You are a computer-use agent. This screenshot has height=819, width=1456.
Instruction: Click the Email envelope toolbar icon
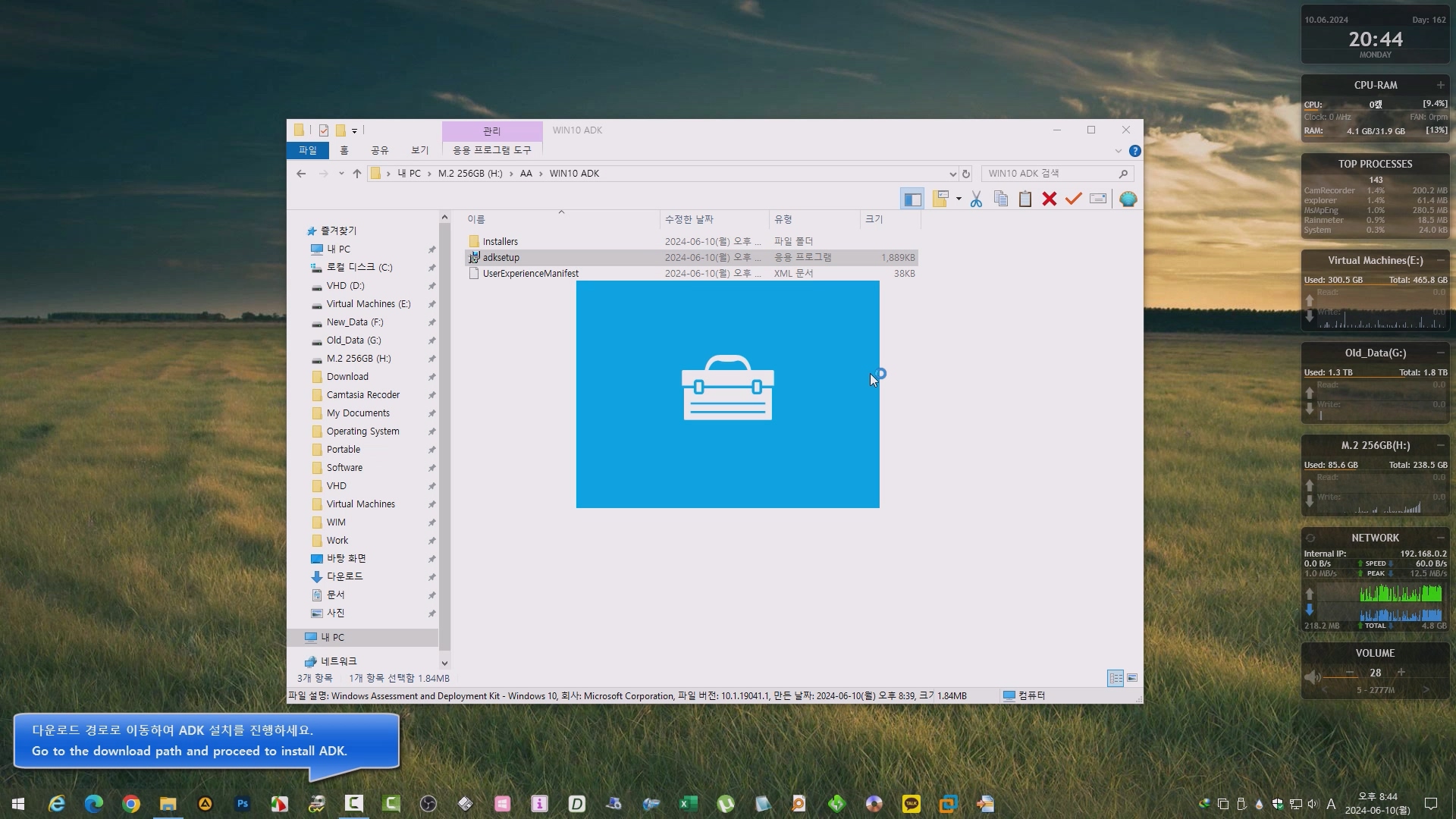(x=1098, y=199)
